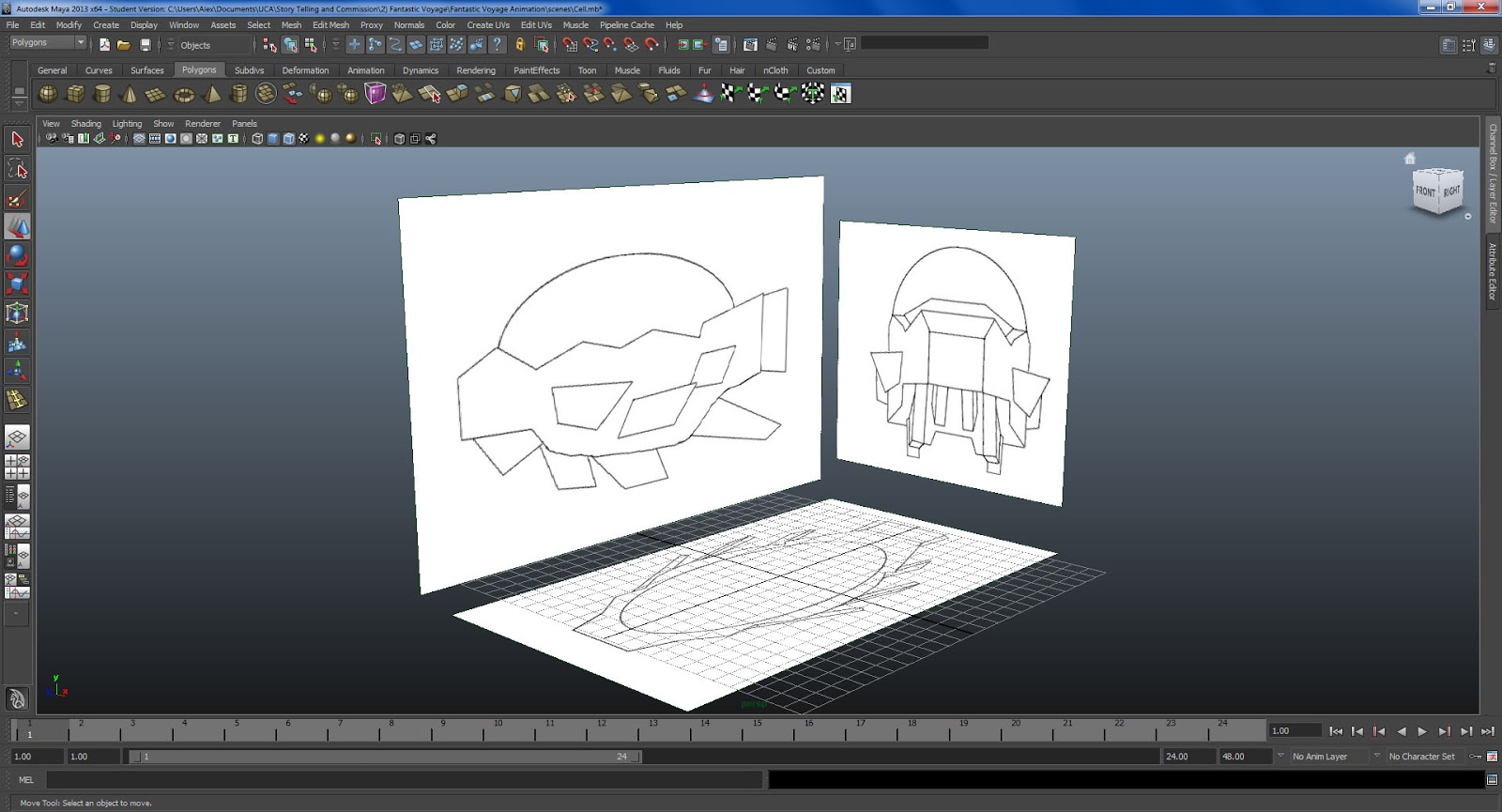1502x812 pixels.
Task: Toggle the Channel Box display button
Action: (1489, 44)
